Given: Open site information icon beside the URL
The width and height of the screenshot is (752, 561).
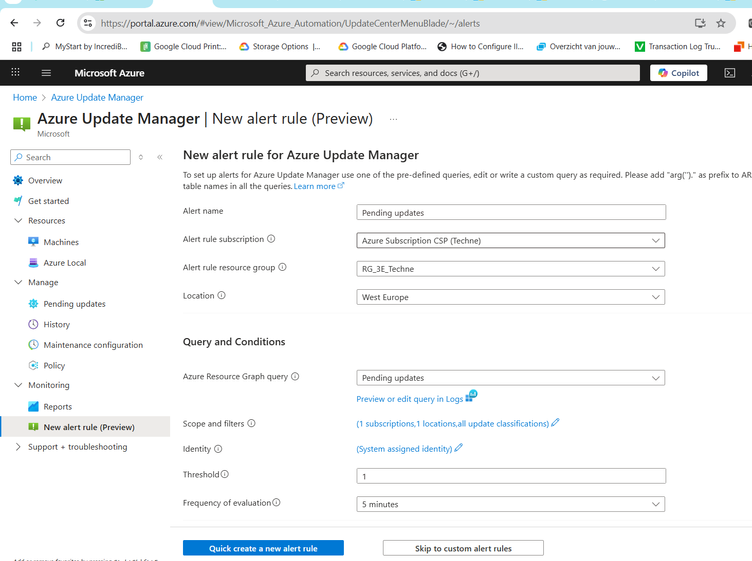Looking at the screenshot, I should 87,23.
